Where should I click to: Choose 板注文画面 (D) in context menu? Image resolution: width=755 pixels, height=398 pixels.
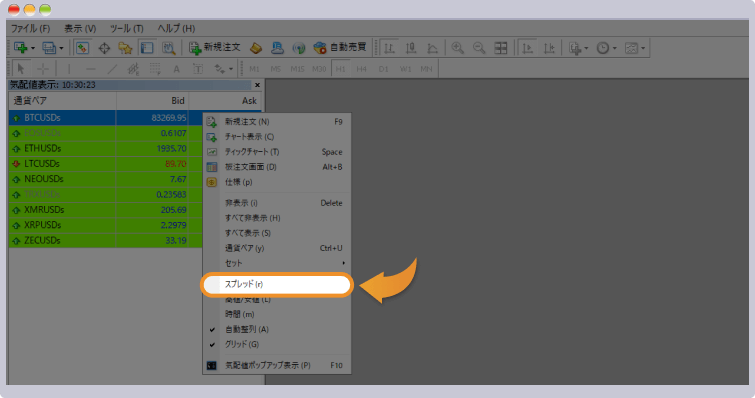click(x=277, y=167)
